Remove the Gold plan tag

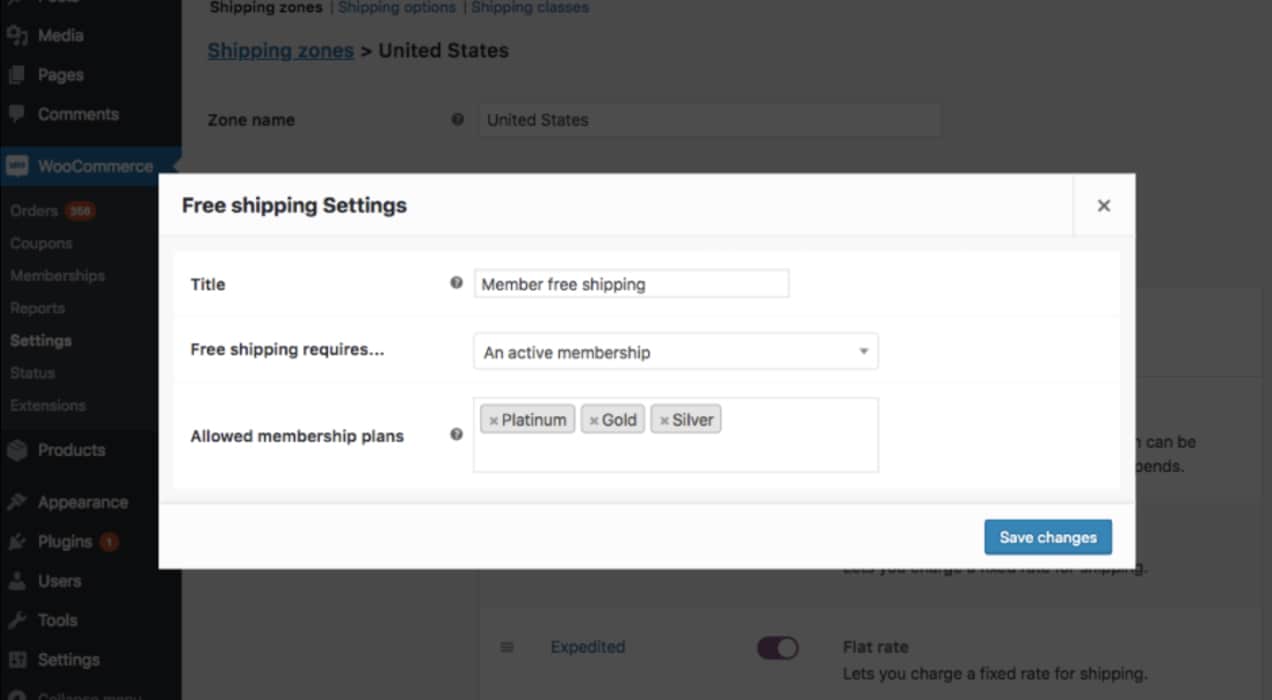[594, 421]
